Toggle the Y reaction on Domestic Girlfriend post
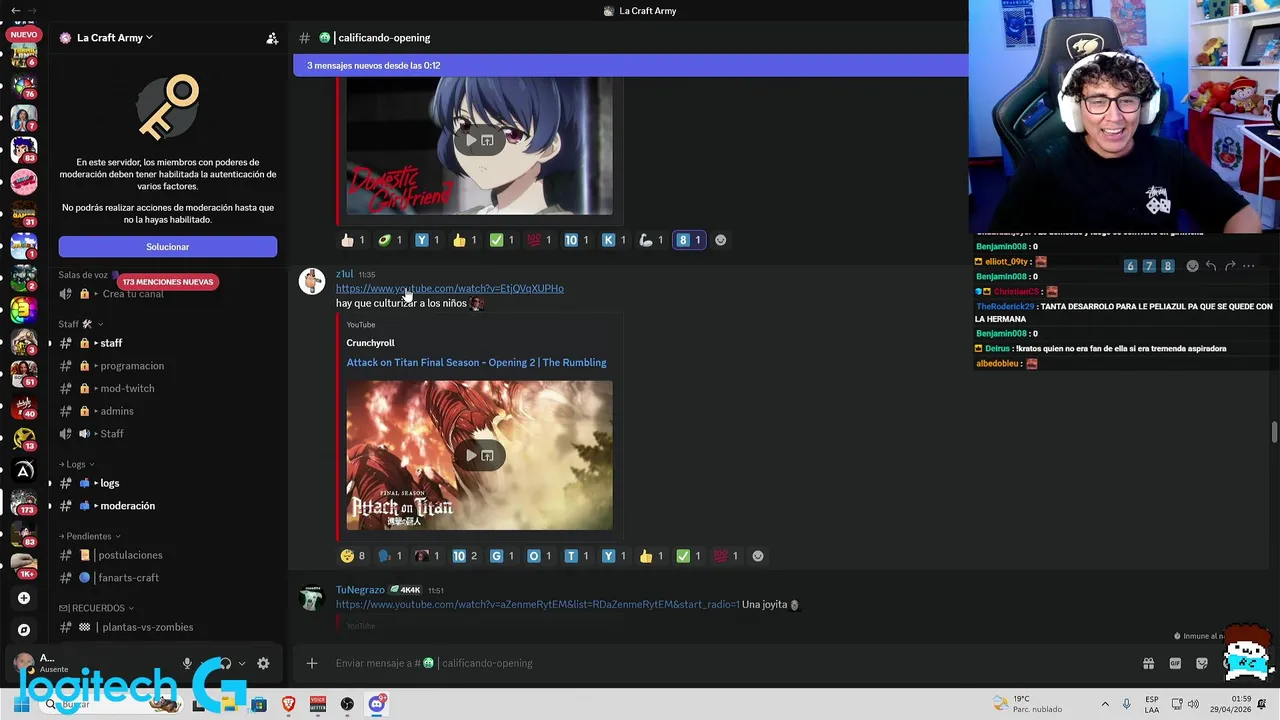Viewport: 1280px width, 720px height. [427, 240]
